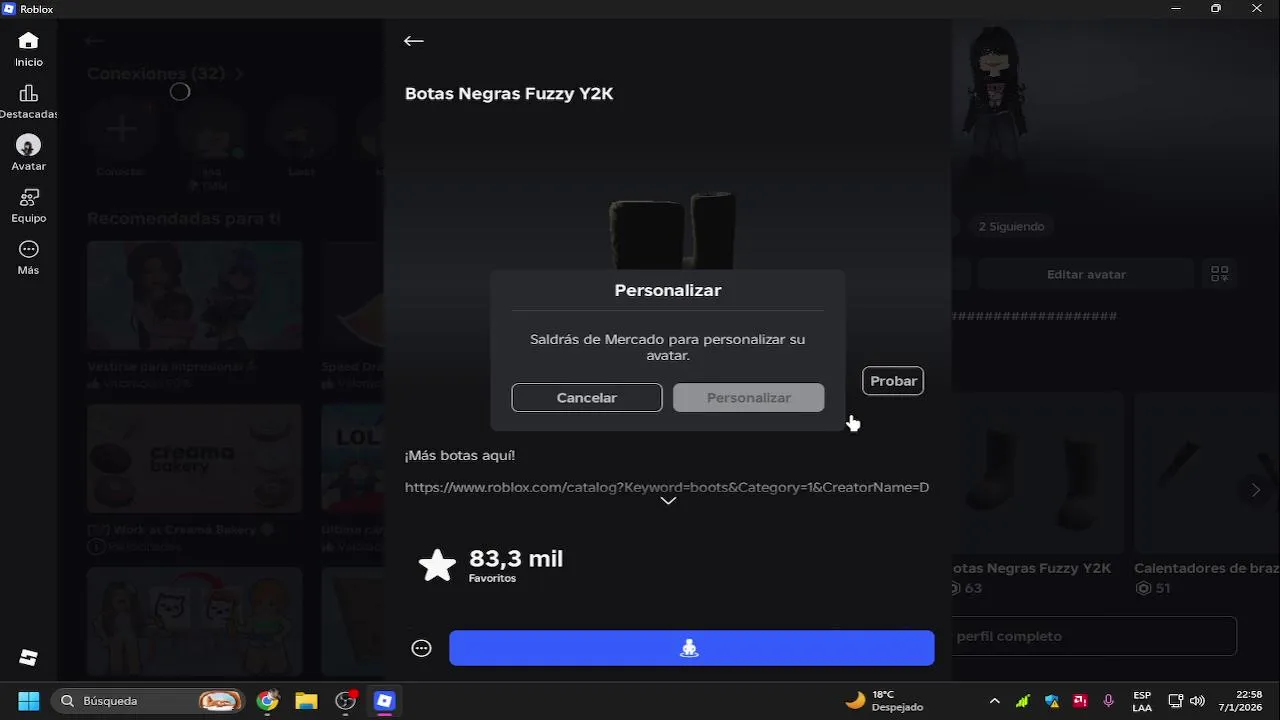Open the Avatar section in sidebar

coord(28,153)
